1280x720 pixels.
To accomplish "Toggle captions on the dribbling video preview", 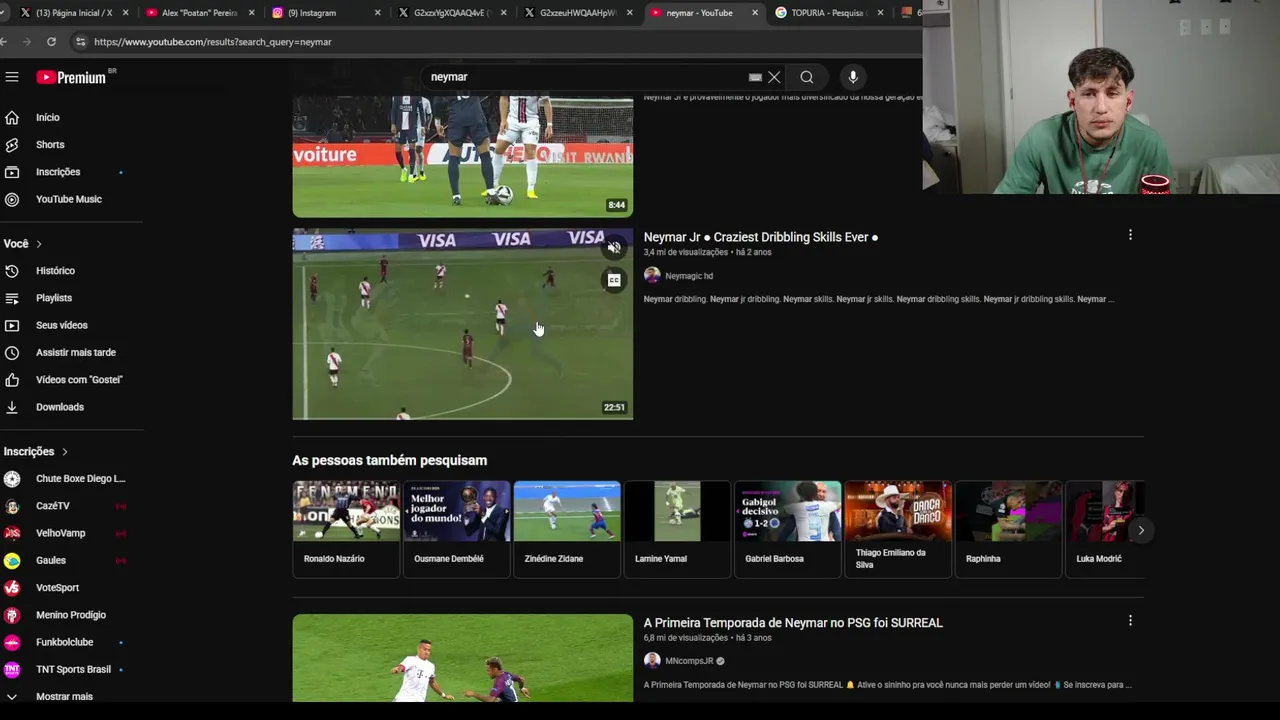I will [x=614, y=280].
